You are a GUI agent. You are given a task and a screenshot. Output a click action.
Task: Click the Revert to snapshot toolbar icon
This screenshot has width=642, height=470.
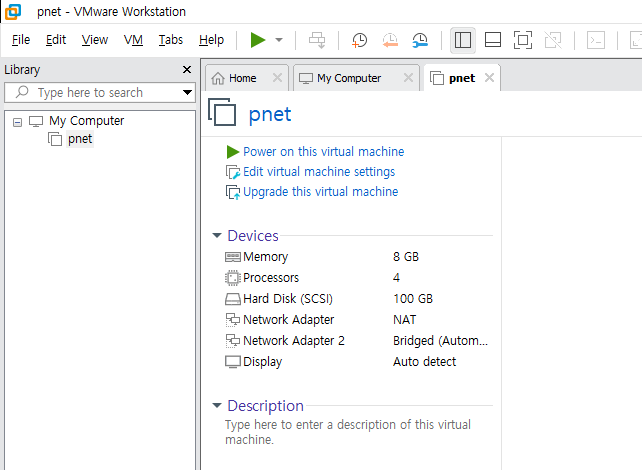pos(390,40)
